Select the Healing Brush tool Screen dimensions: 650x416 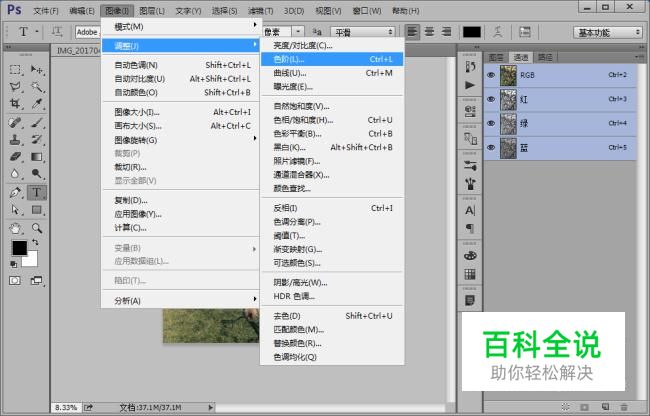(x=15, y=123)
